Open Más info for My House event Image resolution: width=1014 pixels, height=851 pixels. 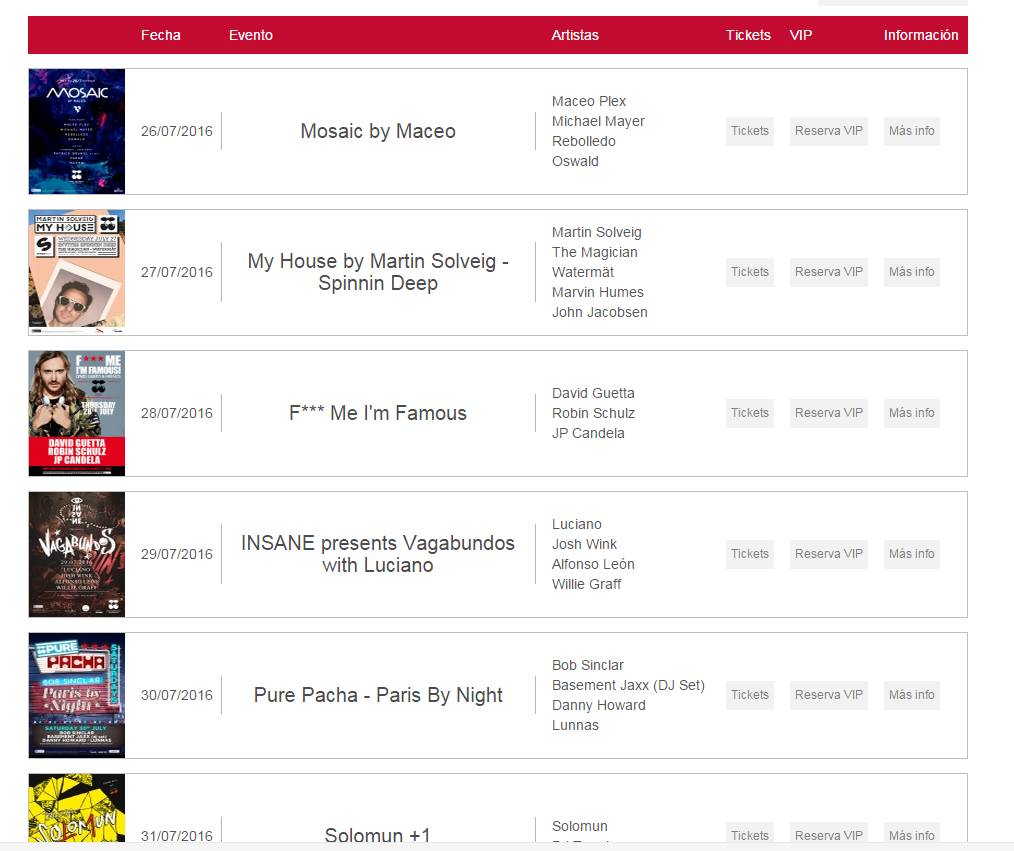click(x=911, y=272)
